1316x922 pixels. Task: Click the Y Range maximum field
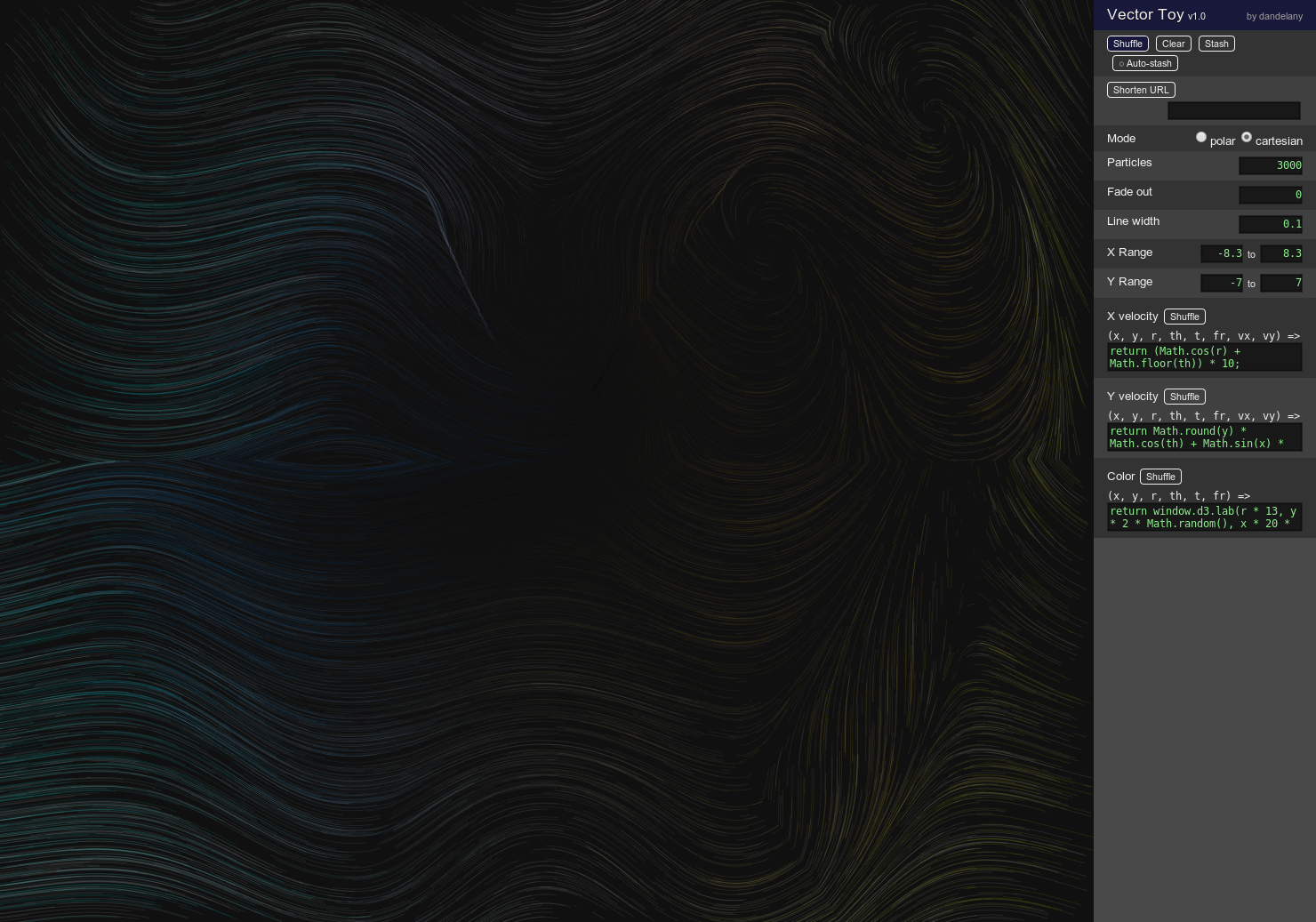[1281, 283]
